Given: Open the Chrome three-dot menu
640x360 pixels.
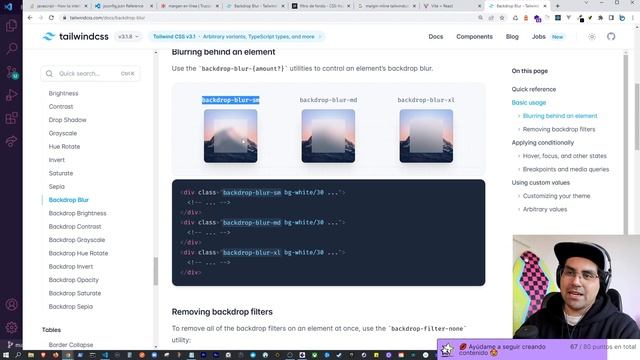Looking at the screenshot, I should 633,18.
